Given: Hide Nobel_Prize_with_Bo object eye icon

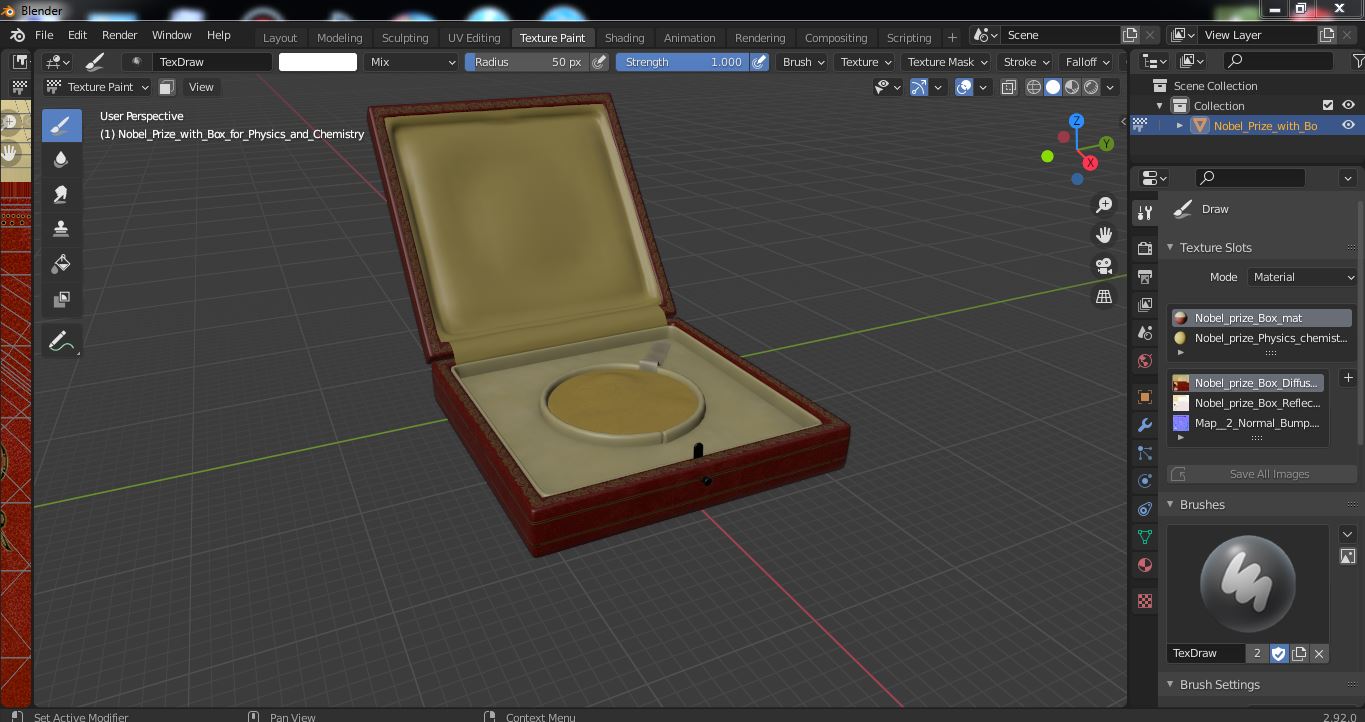Looking at the screenshot, I should point(1348,125).
